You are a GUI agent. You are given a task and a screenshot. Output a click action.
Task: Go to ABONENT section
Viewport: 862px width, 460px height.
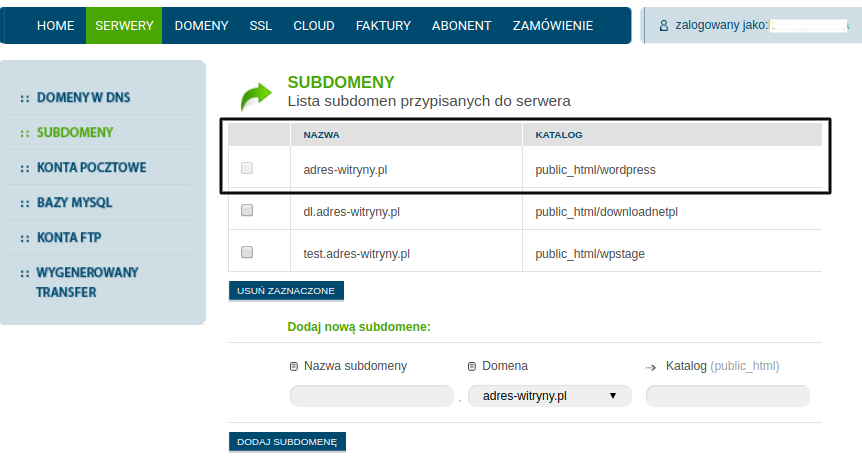coord(462,26)
